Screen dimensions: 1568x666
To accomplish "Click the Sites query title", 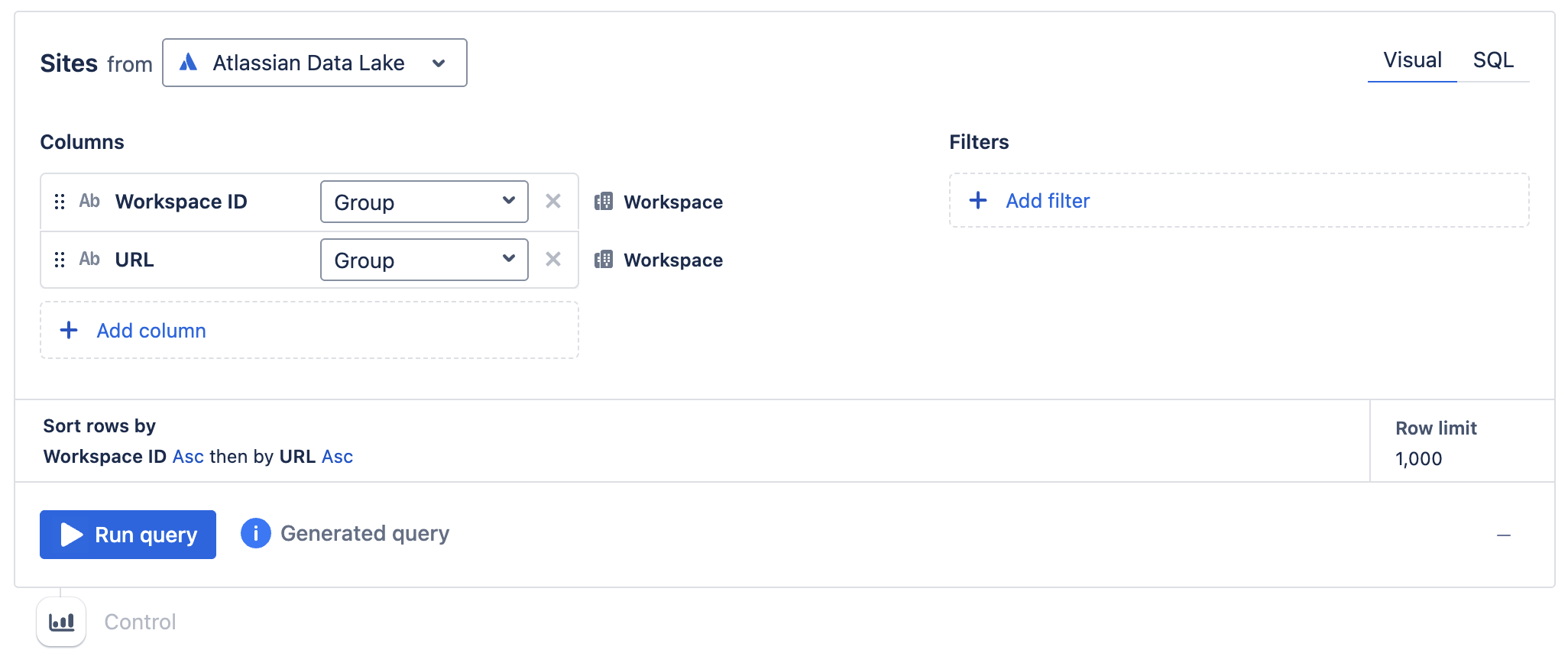I will (69, 63).
